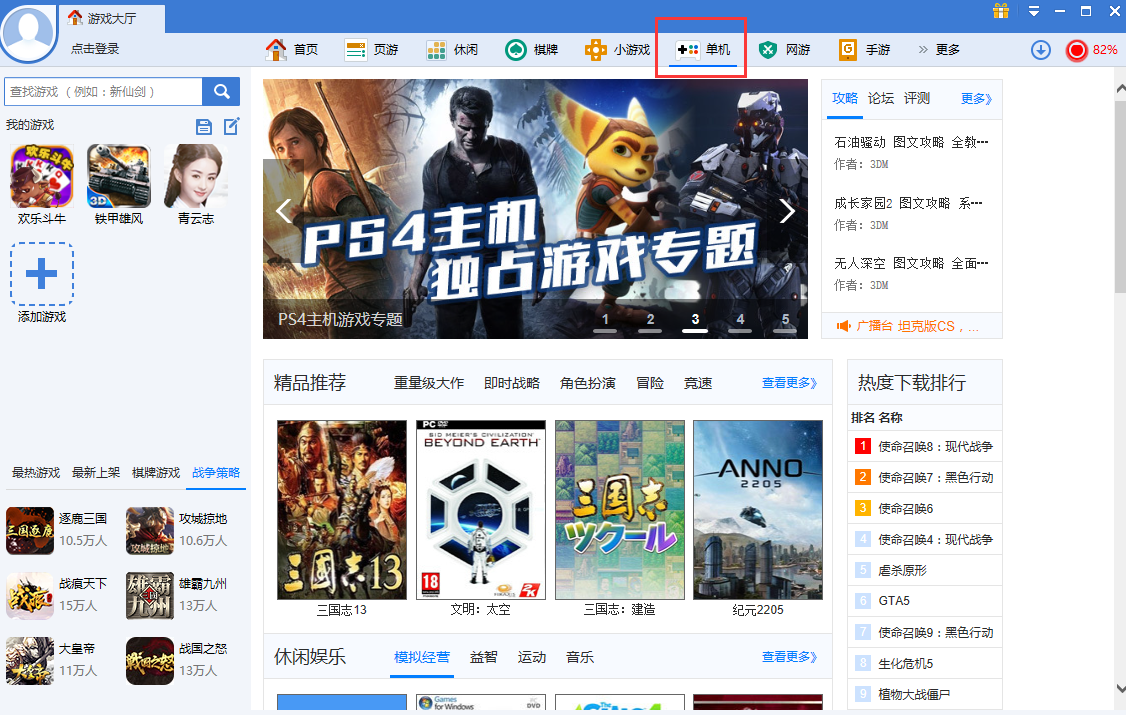Screen dimensions: 1126x715
Task: Show next banner with right arrow
Action: (787, 211)
